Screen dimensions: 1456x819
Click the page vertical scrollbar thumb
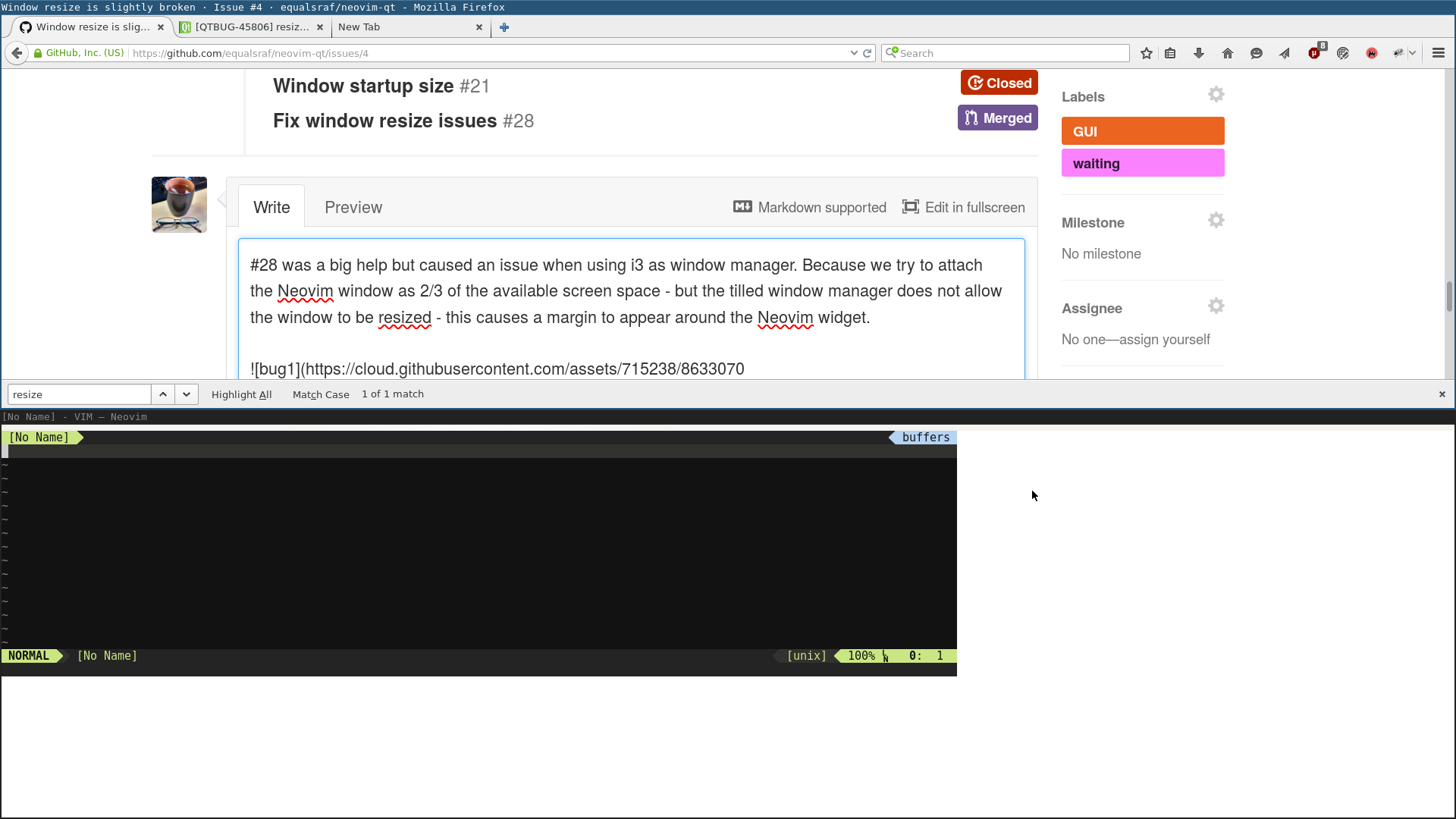click(1449, 297)
